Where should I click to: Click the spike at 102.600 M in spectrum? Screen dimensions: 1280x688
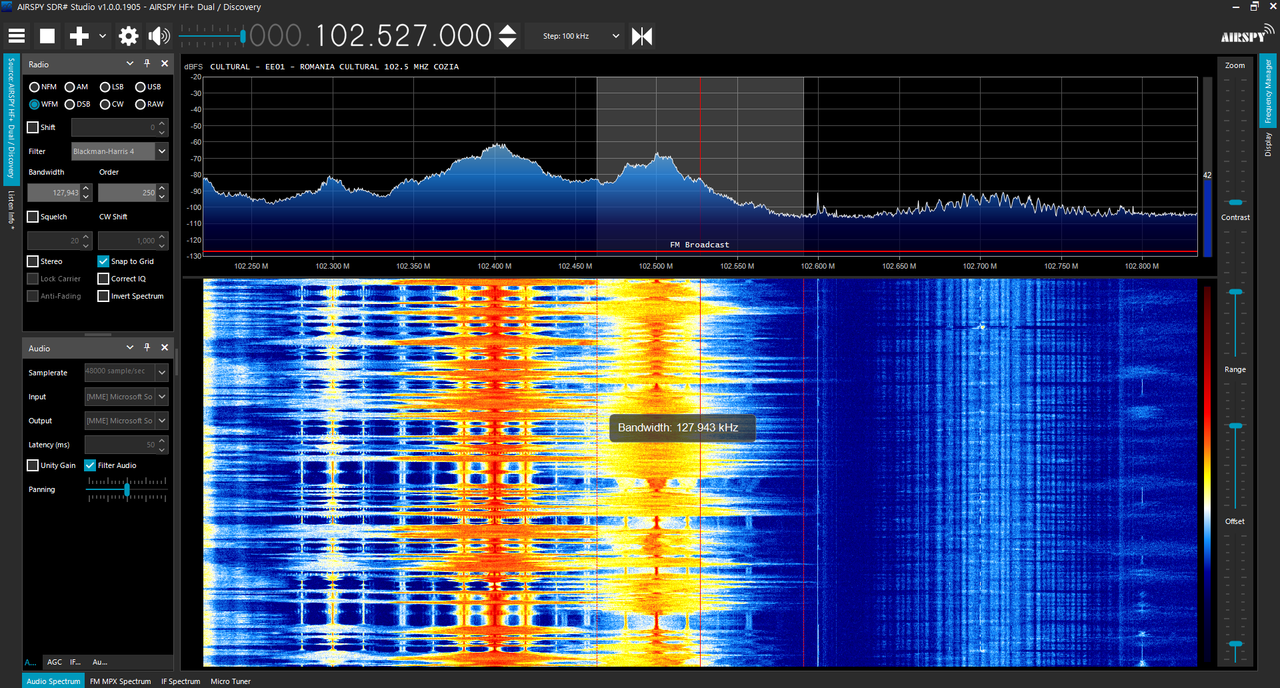pos(818,203)
